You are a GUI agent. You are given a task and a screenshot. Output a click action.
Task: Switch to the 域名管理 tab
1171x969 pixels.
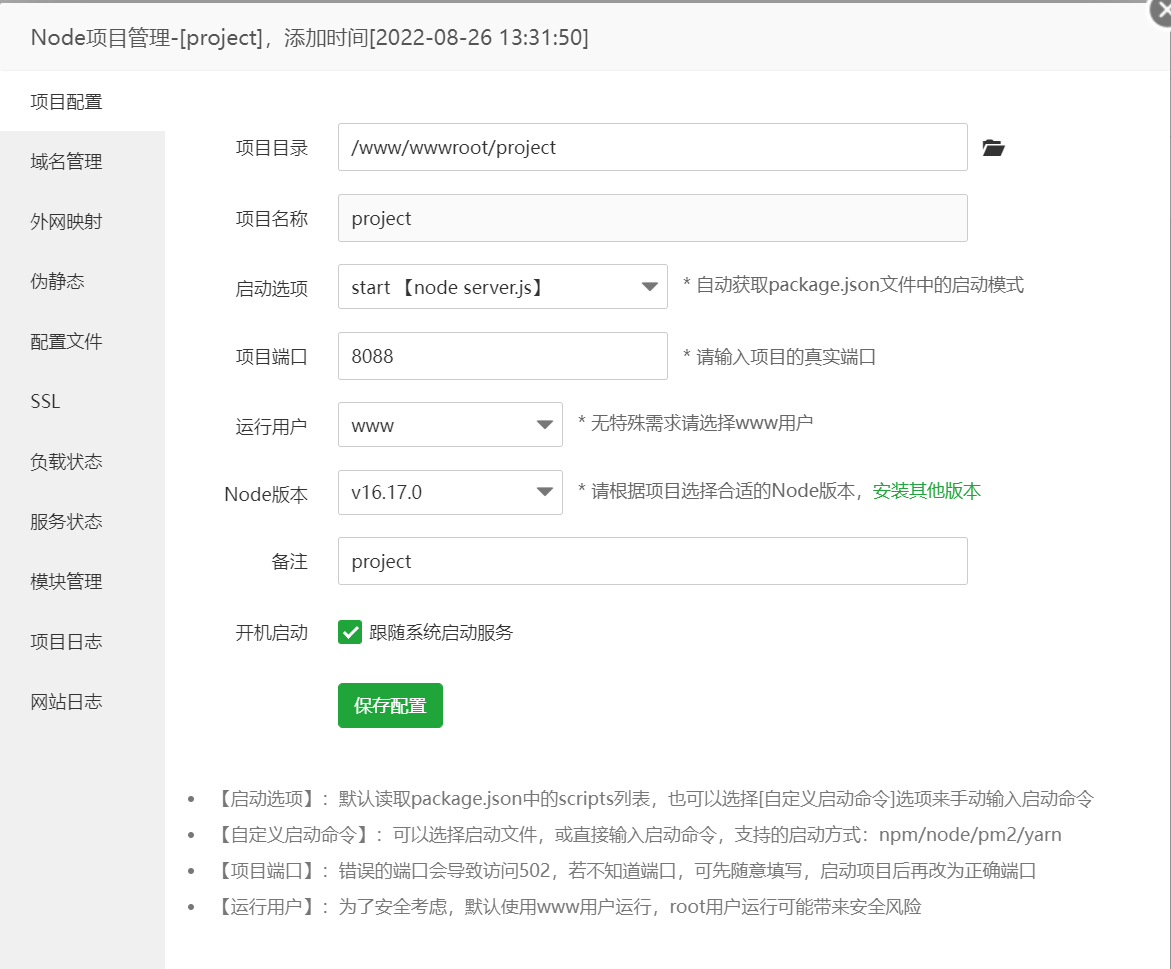[x=66, y=162]
